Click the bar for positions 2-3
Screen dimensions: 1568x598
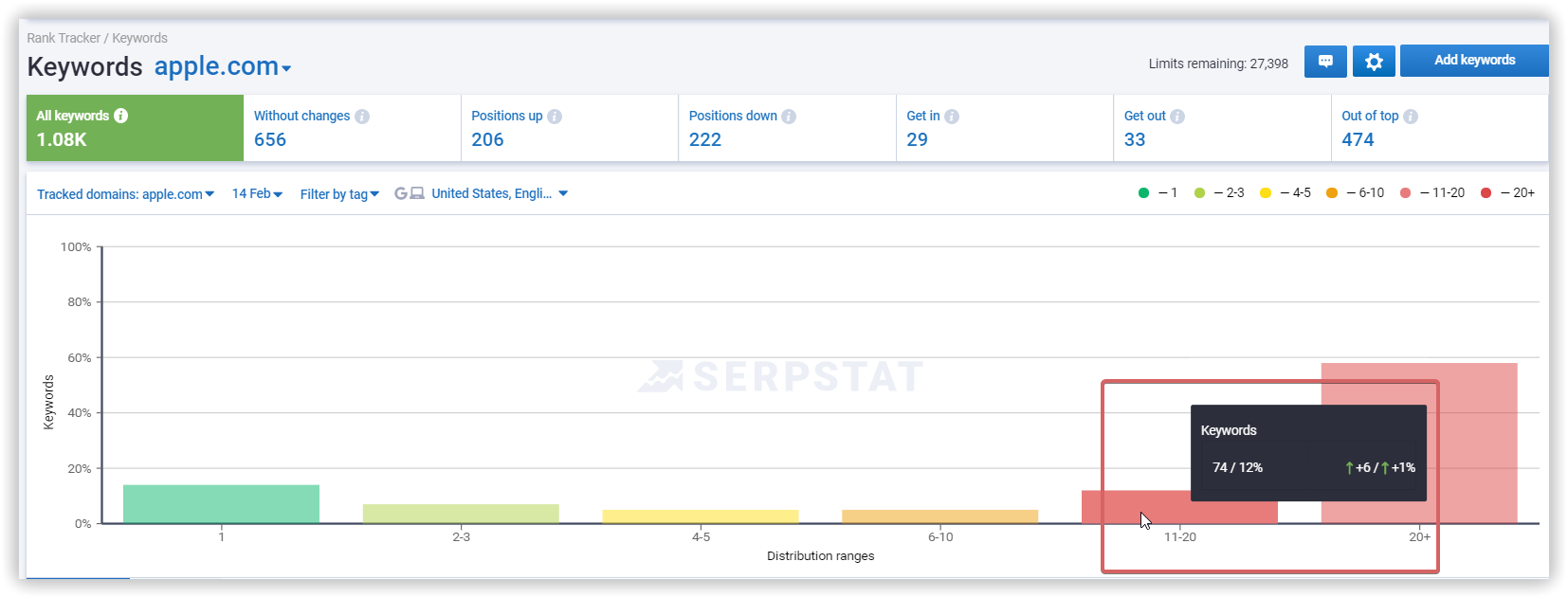[461, 514]
